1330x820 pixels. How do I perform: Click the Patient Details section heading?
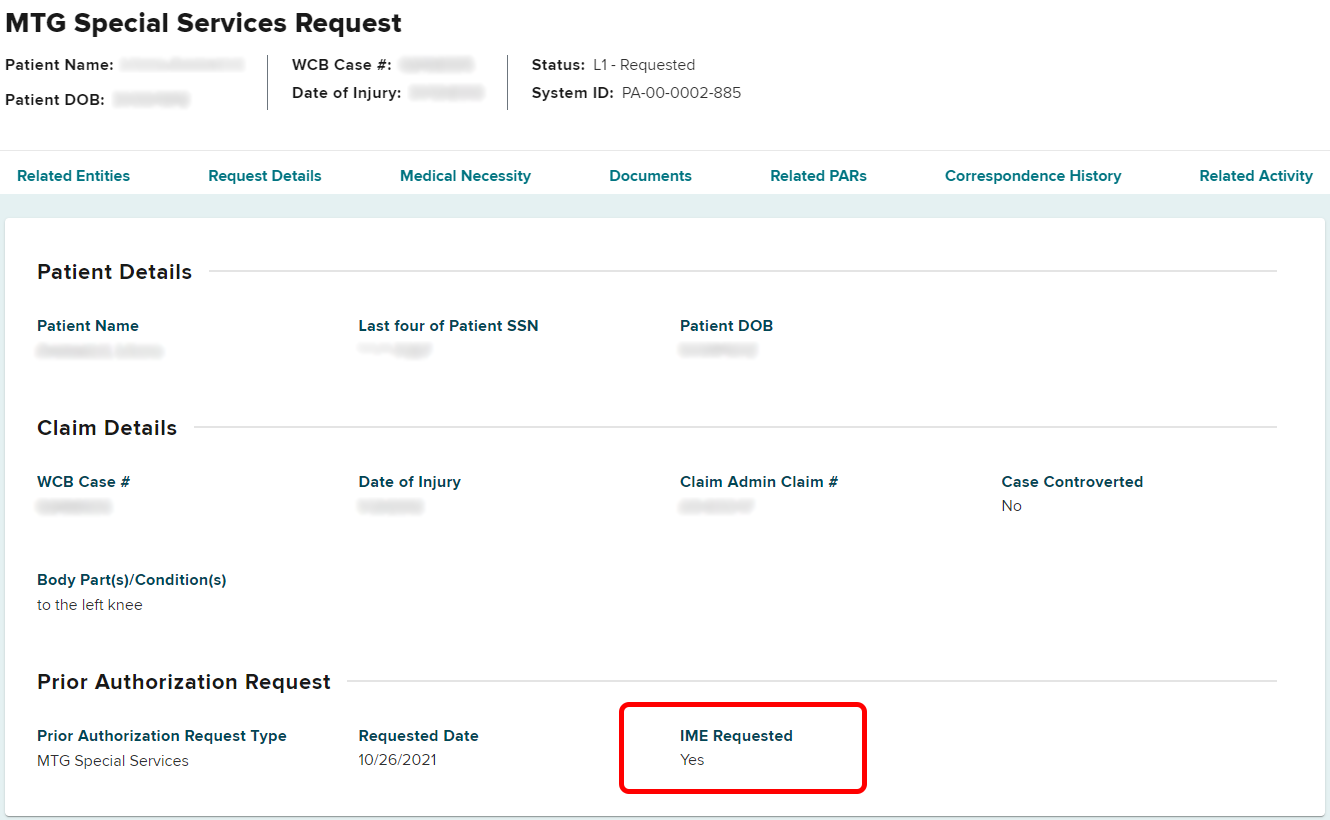click(x=114, y=272)
